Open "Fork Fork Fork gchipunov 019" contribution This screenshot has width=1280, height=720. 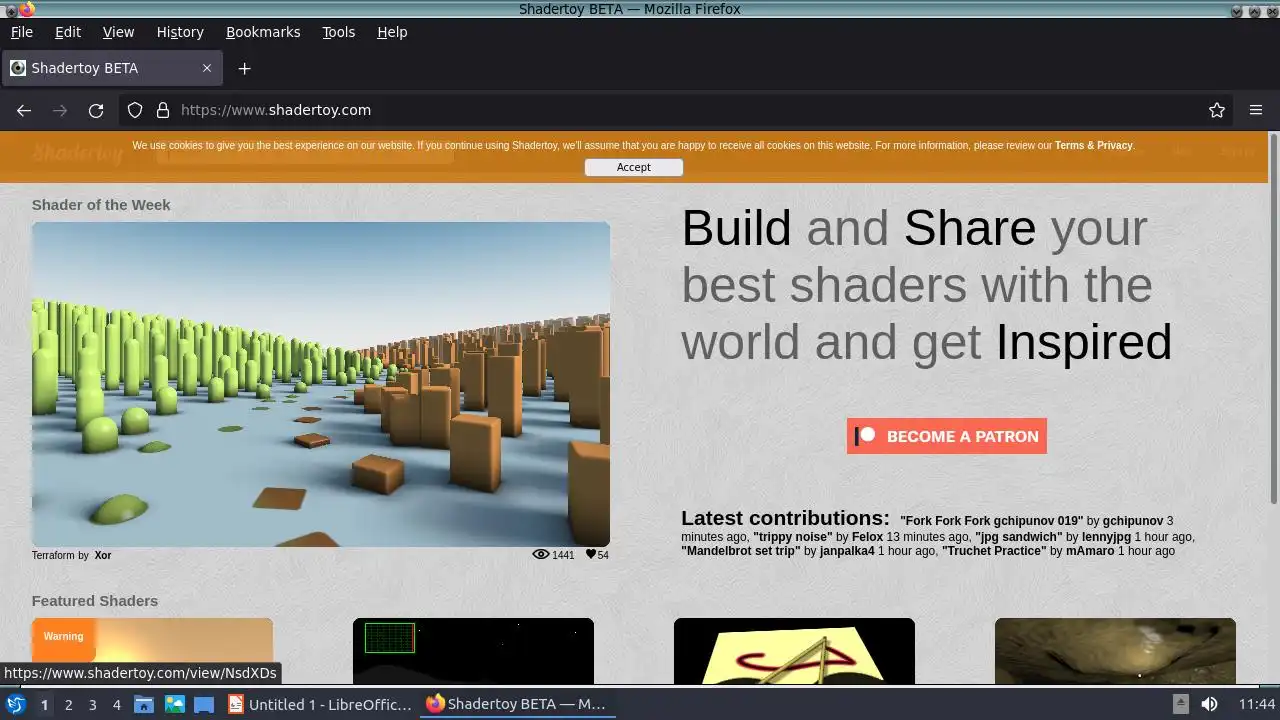coord(991,521)
